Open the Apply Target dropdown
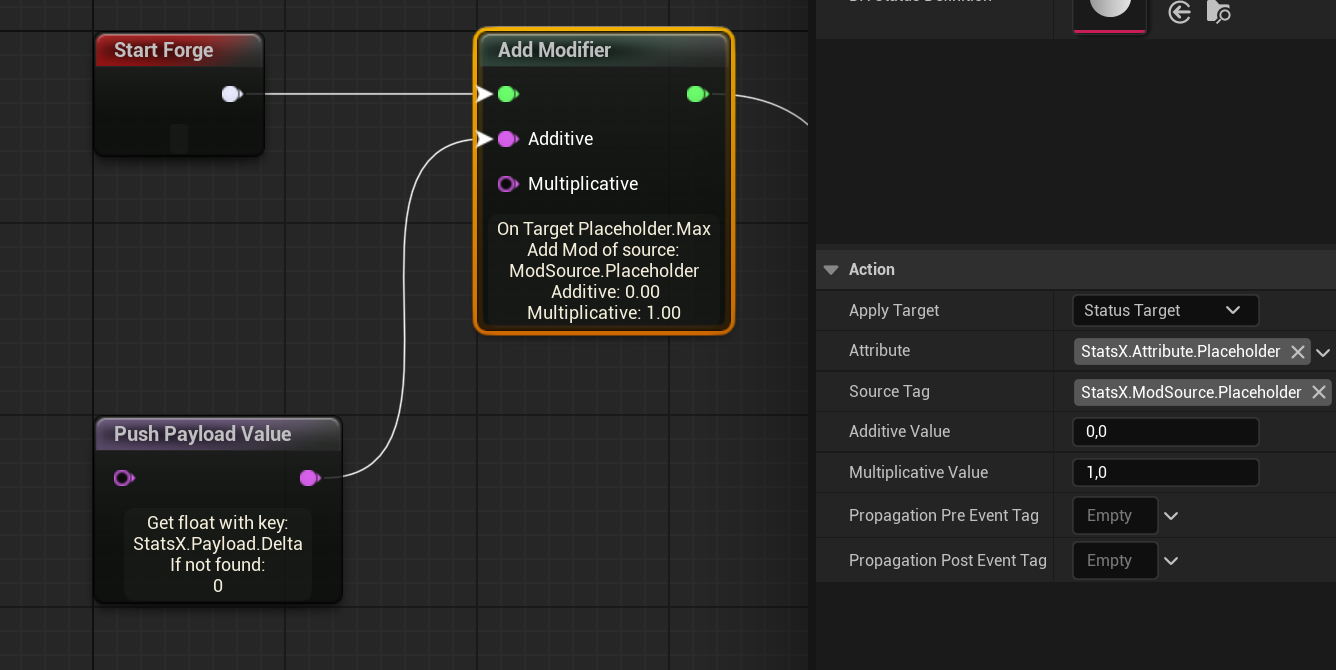The image size is (1336, 670). coord(1164,311)
